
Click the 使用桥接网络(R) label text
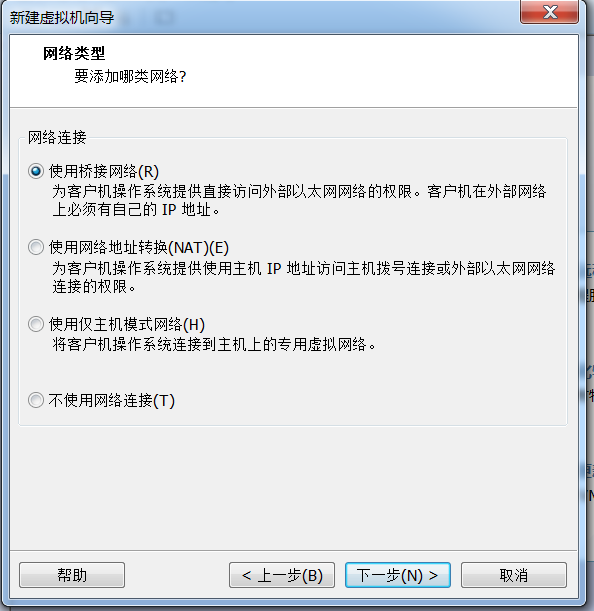(104, 171)
